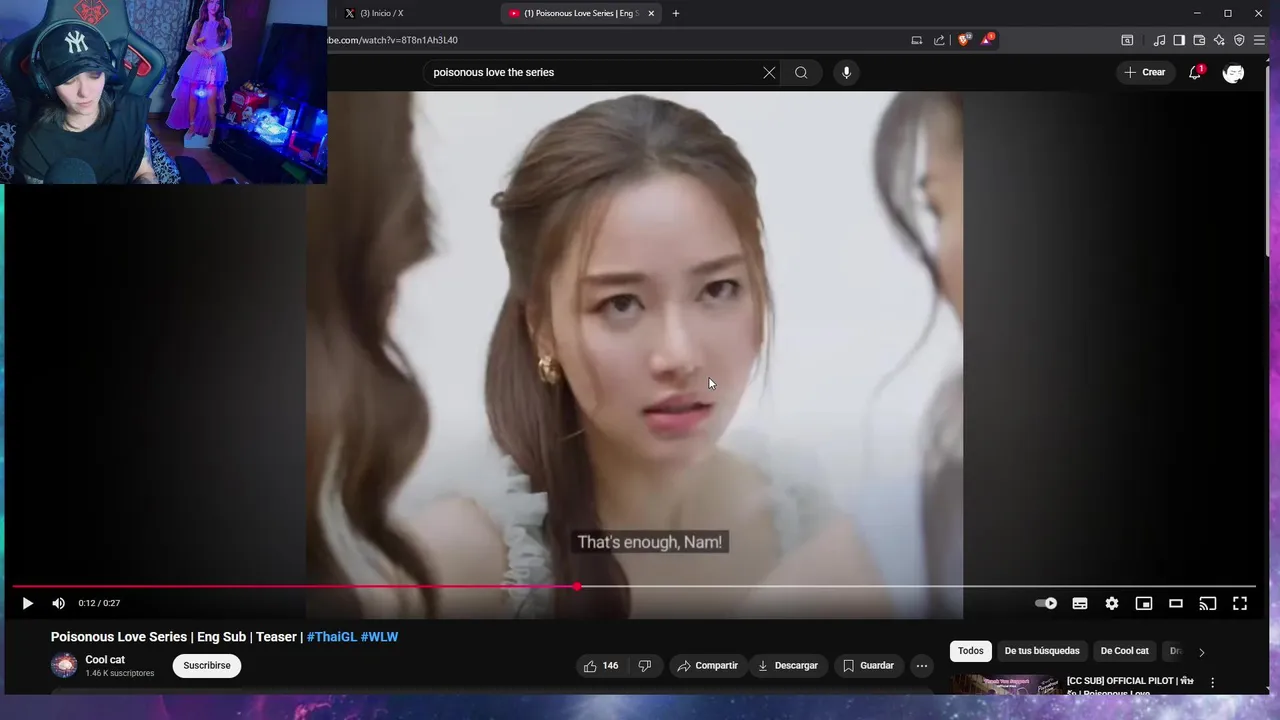The height and width of the screenshot is (720, 1280).
Task: Dislike the video
Action: point(645,665)
